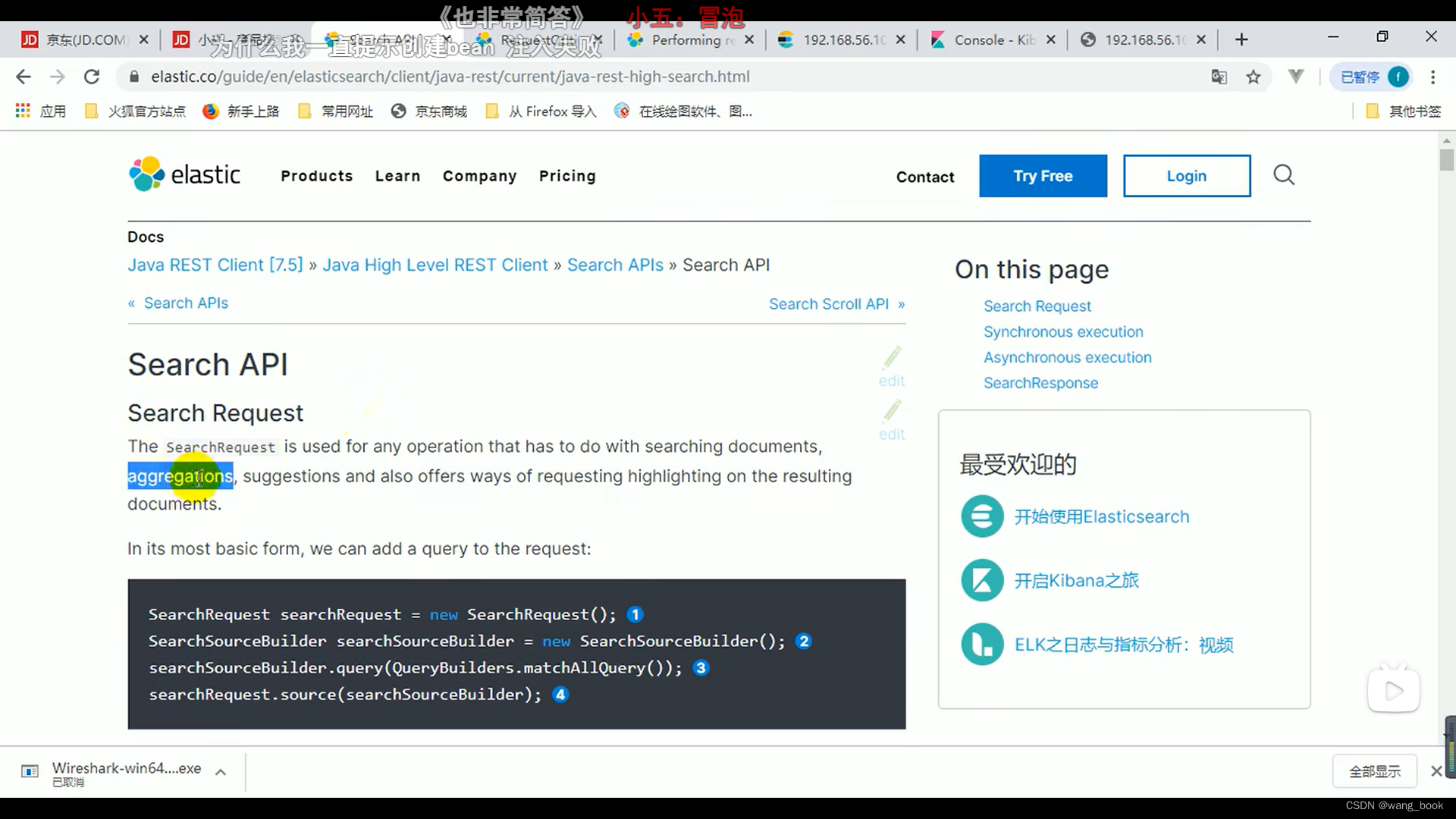Click the page vertical scrollbar thumb
Viewport: 1456px width, 819px height.
pyautogui.click(x=1447, y=160)
